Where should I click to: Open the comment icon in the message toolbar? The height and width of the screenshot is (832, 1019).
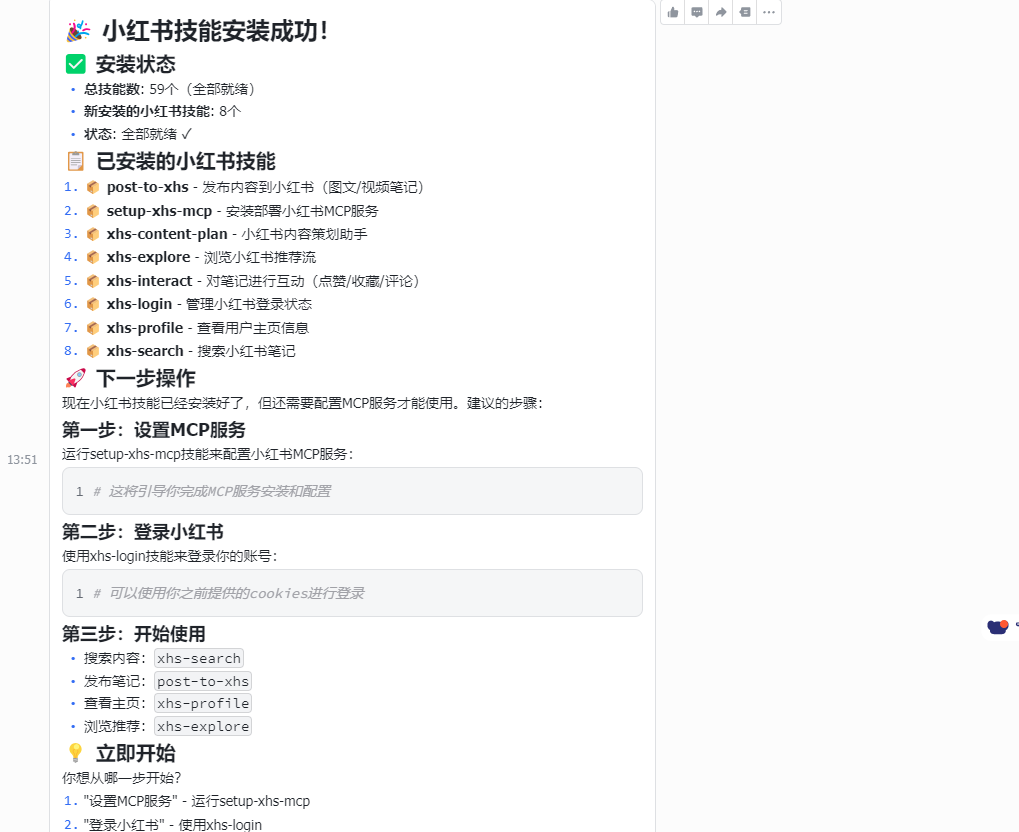[696, 12]
